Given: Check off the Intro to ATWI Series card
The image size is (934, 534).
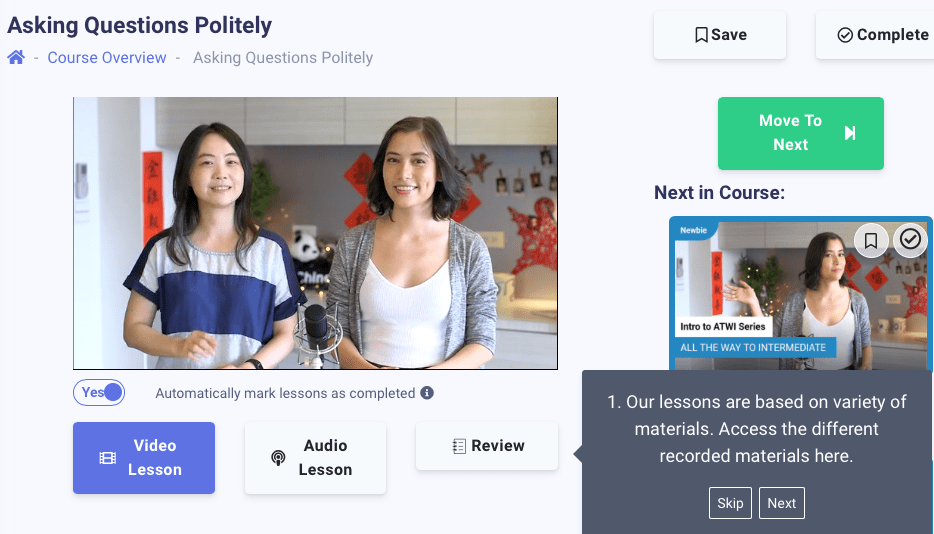Looking at the screenshot, I should click(x=910, y=240).
